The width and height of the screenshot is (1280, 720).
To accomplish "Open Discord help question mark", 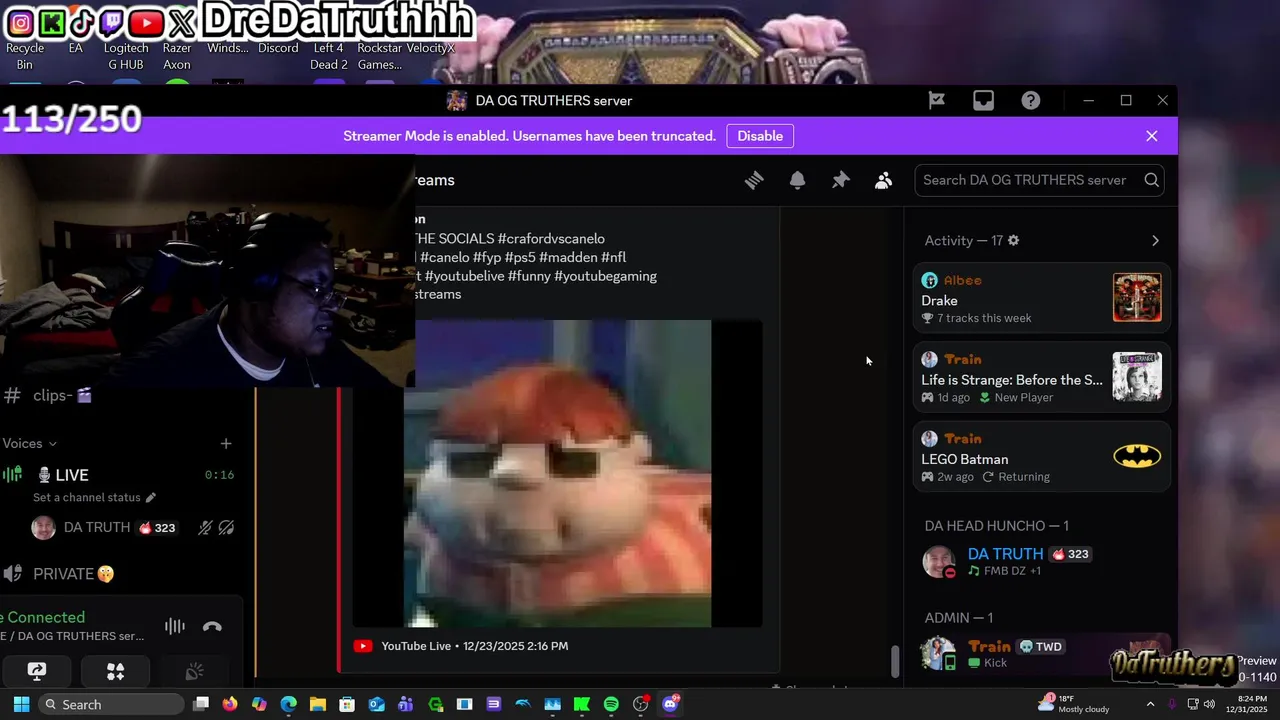I will (x=1031, y=100).
